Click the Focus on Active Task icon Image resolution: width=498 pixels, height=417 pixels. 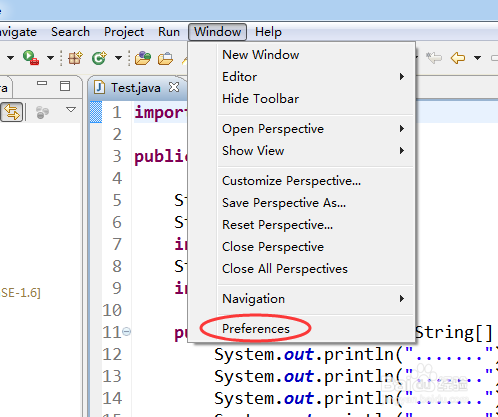42,112
